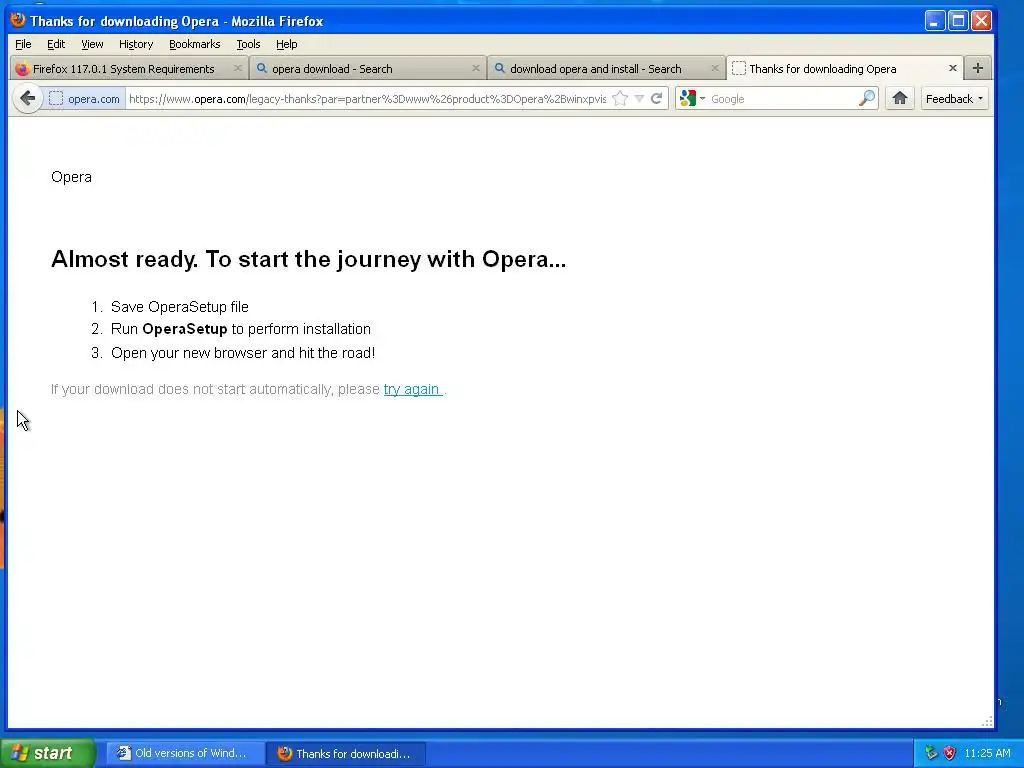
Task: Open the View menu
Action: click(x=92, y=44)
